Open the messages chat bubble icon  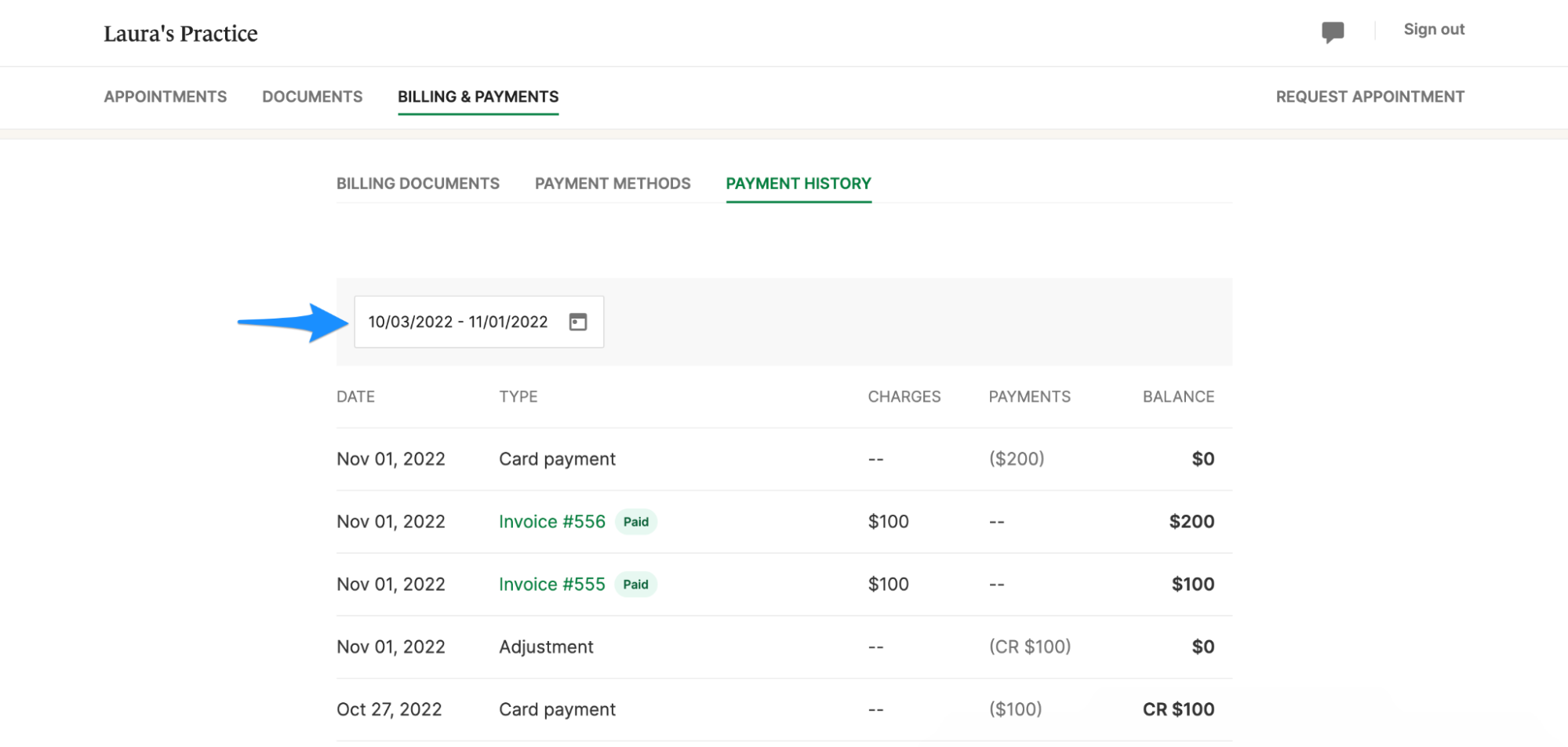tap(1332, 31)
